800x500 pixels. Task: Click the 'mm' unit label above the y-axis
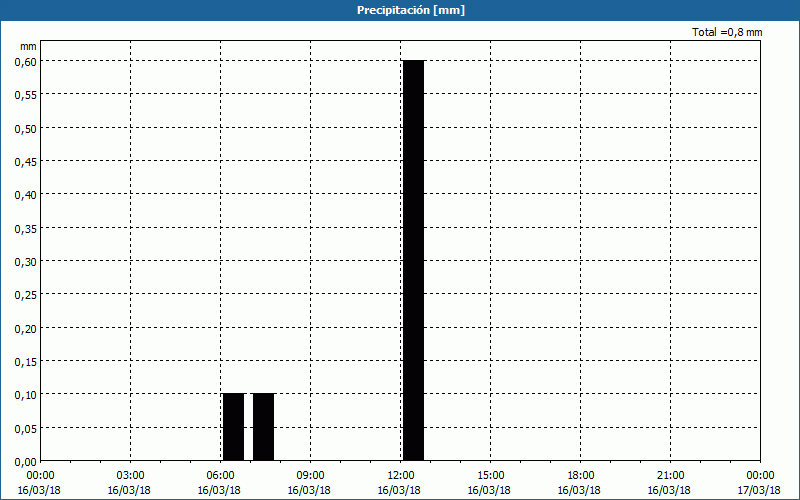[x=28, y=46]
